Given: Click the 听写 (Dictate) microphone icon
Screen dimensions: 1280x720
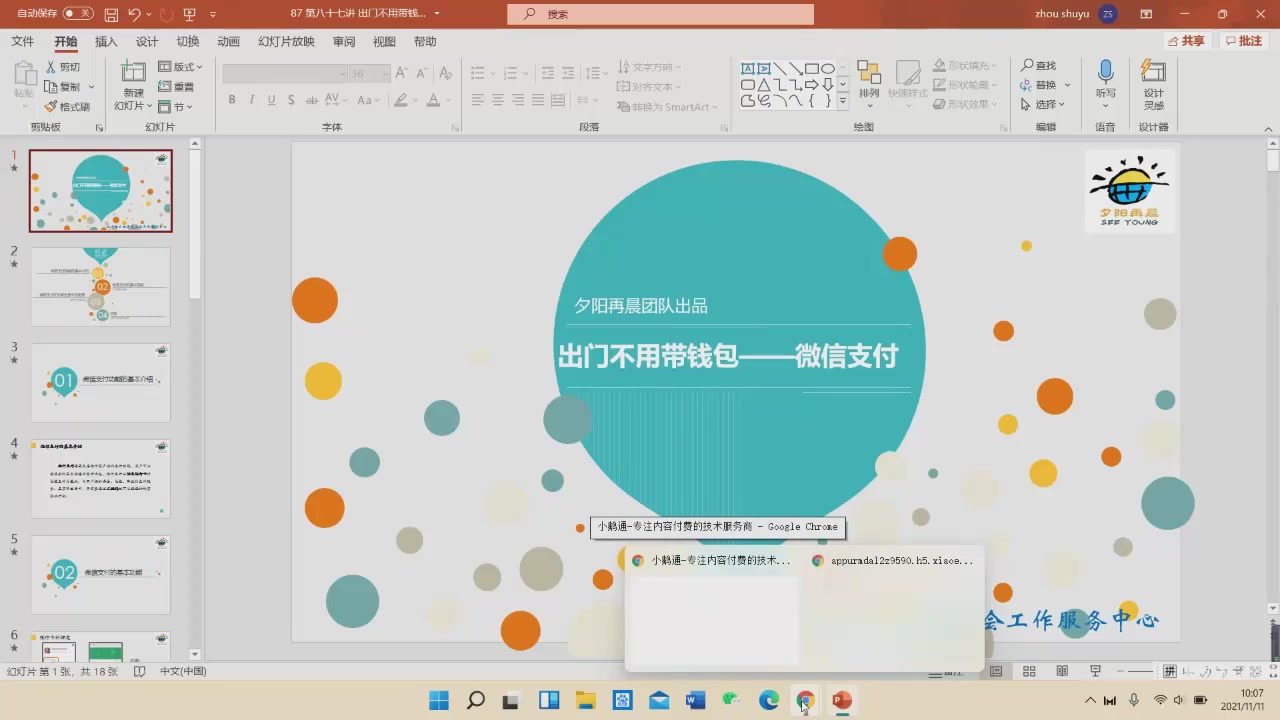Looking at the screenshot, I should pos(1105,72).
